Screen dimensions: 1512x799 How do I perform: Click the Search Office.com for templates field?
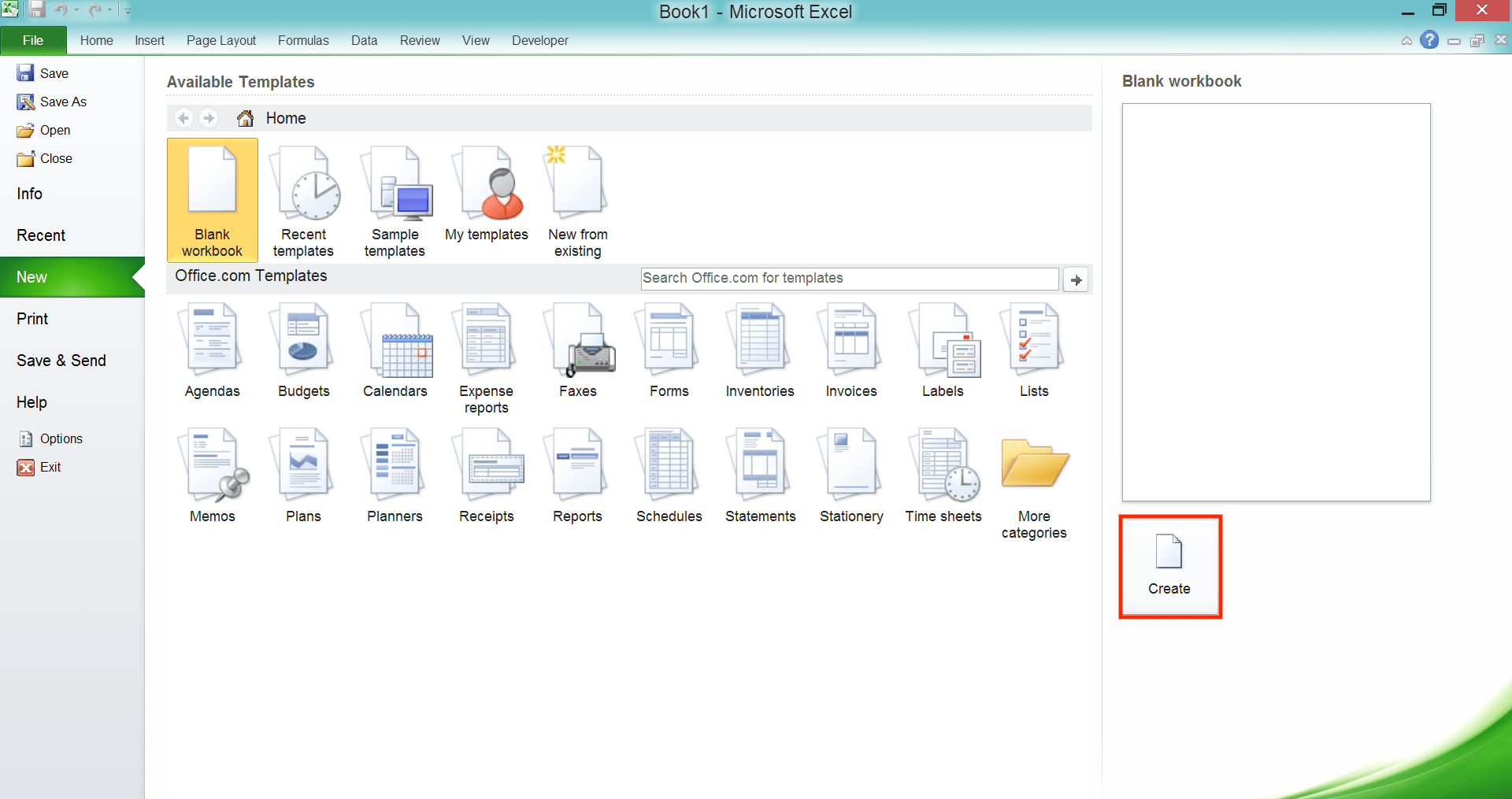(x=849, y=279)
